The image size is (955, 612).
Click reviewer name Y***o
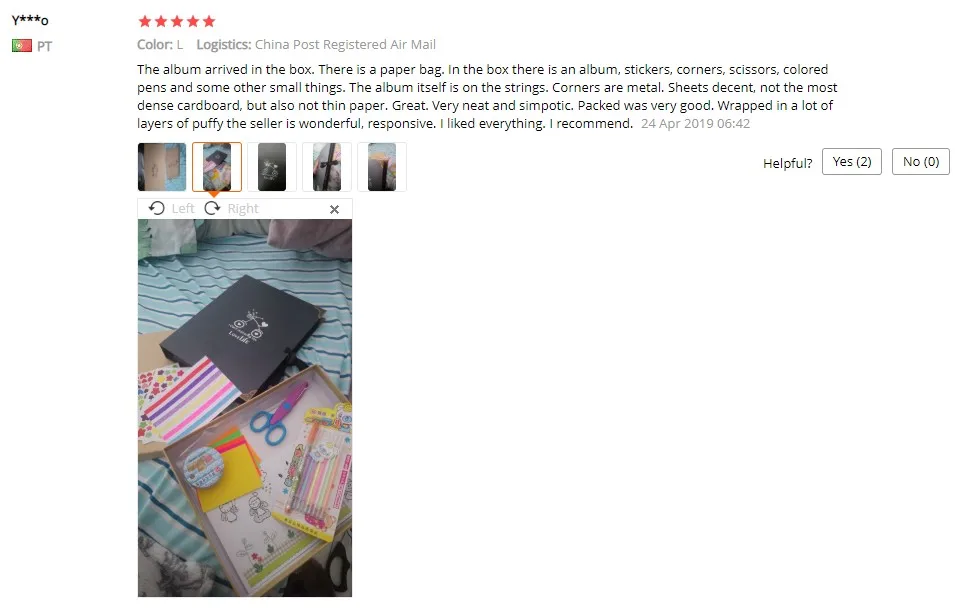[x=30, y=20]
